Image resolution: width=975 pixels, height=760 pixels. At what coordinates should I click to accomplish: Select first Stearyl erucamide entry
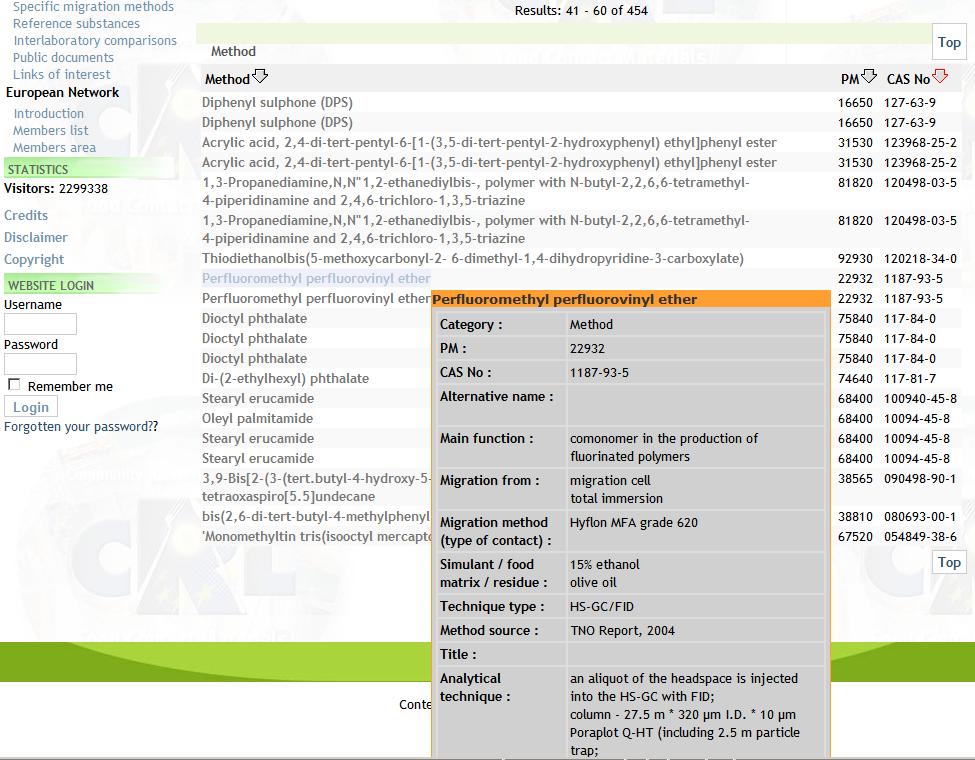point(258,399)
